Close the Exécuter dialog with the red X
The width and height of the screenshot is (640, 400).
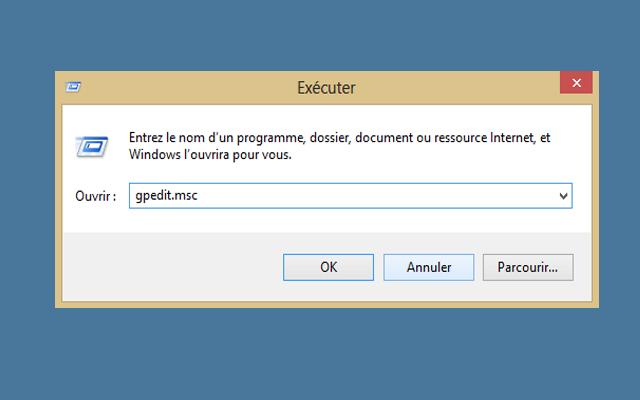pyautogui.click(x=576, y=86)
